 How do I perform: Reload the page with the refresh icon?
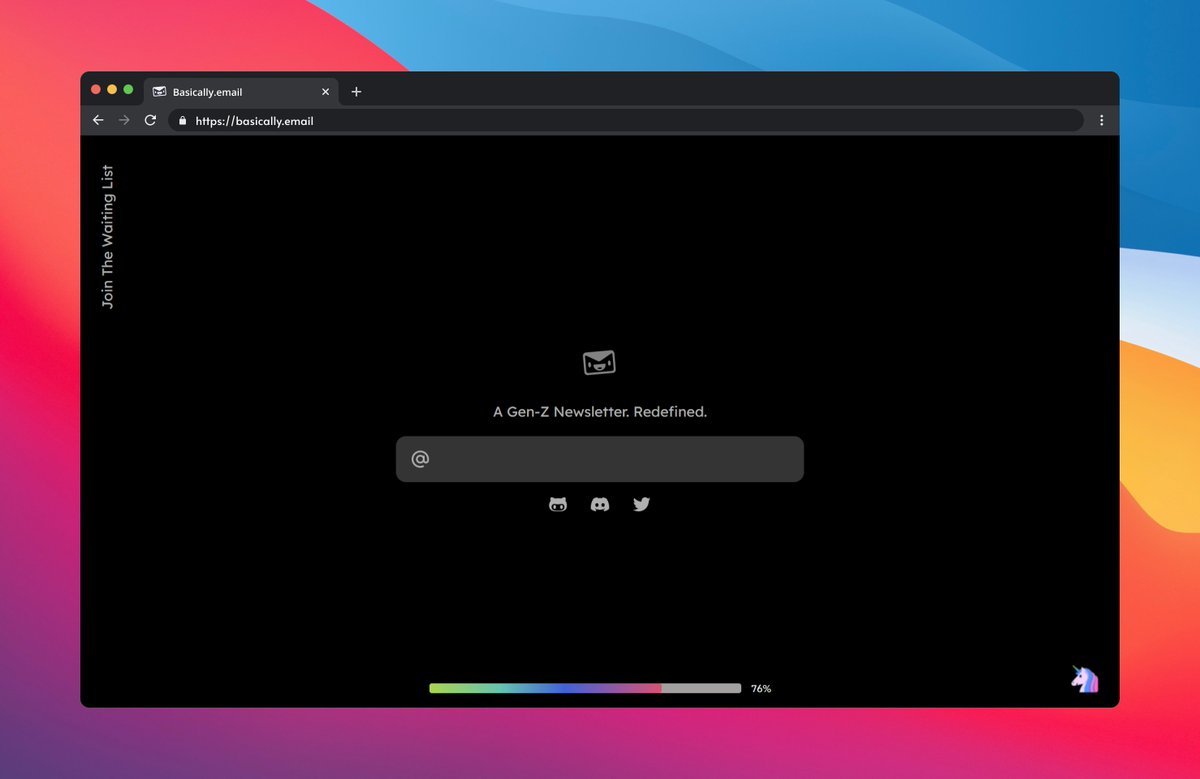click(x=150, y=120)
